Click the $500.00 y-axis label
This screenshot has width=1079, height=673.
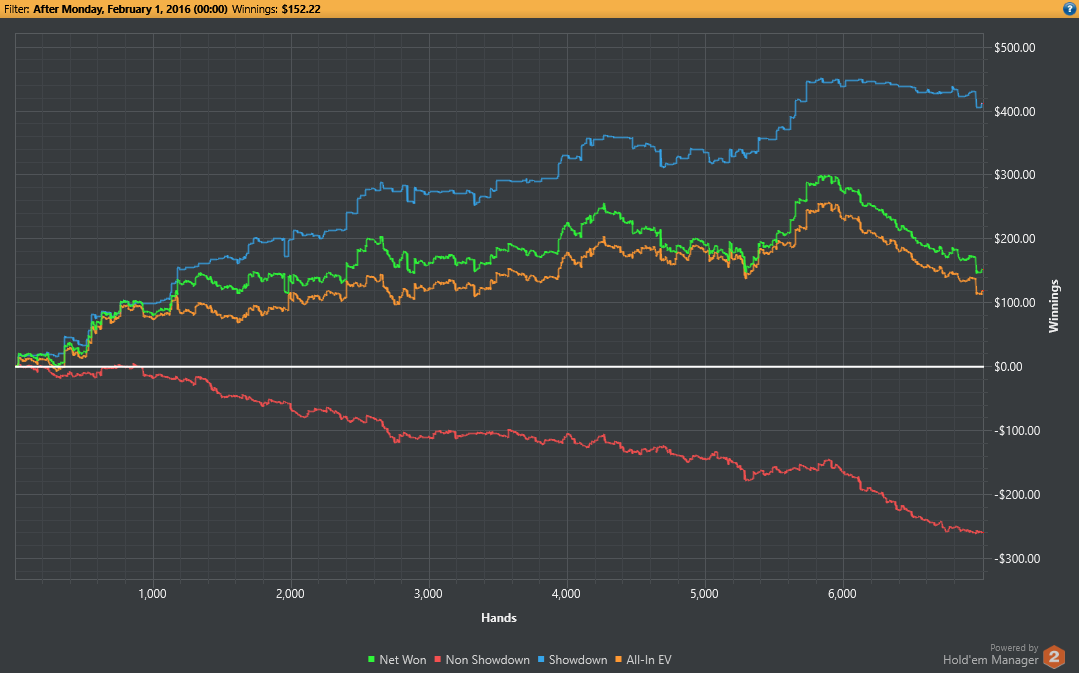(1014, 47)
